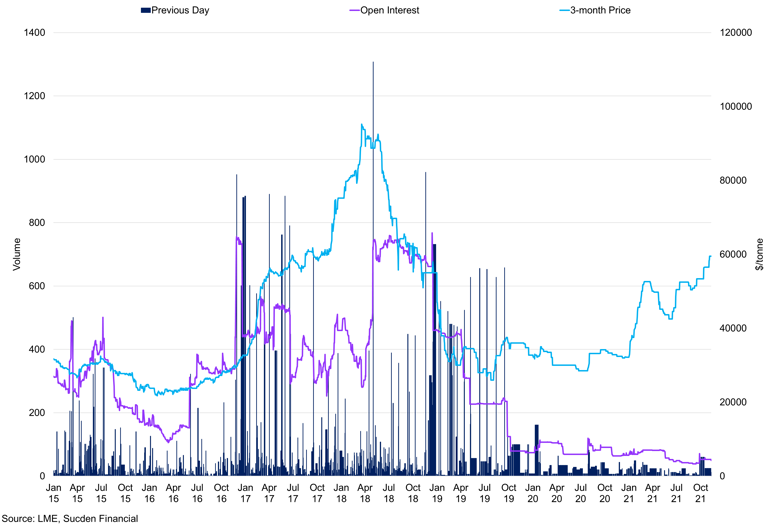Click the 800 tick on the volume axis
This screenshot has width=770, height=525.
tap(37, 223)
